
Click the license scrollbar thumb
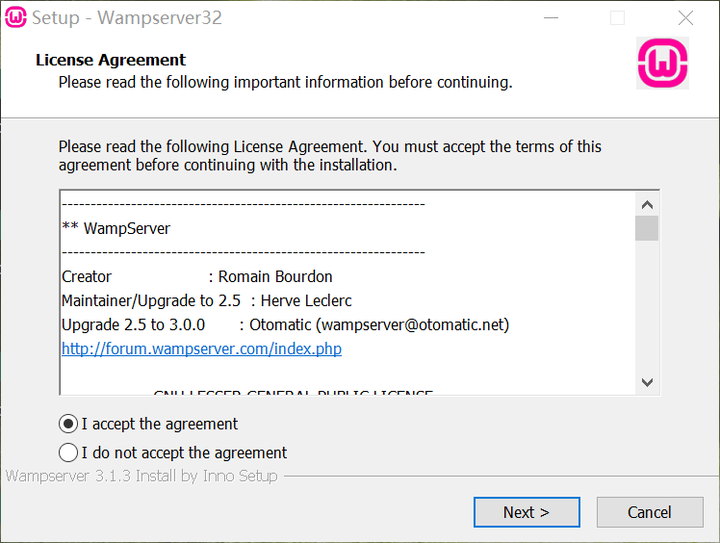point(647,228)
